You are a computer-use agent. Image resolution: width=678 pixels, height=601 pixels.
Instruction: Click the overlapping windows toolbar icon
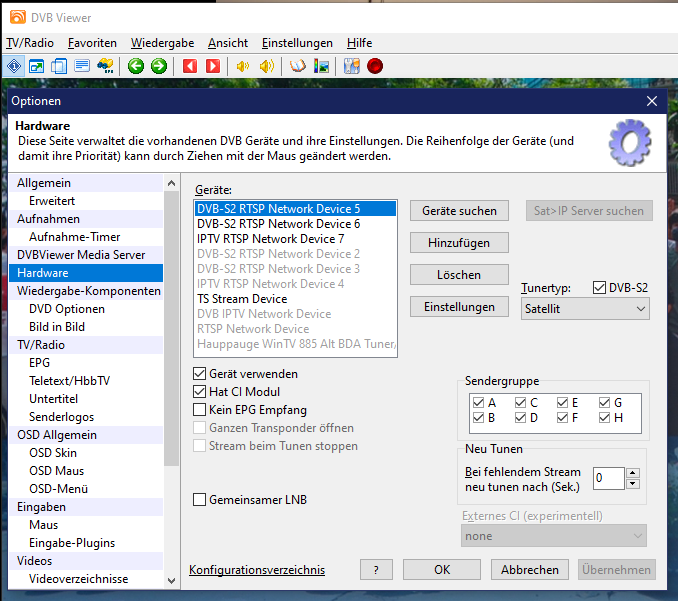(x=59, y=66)
